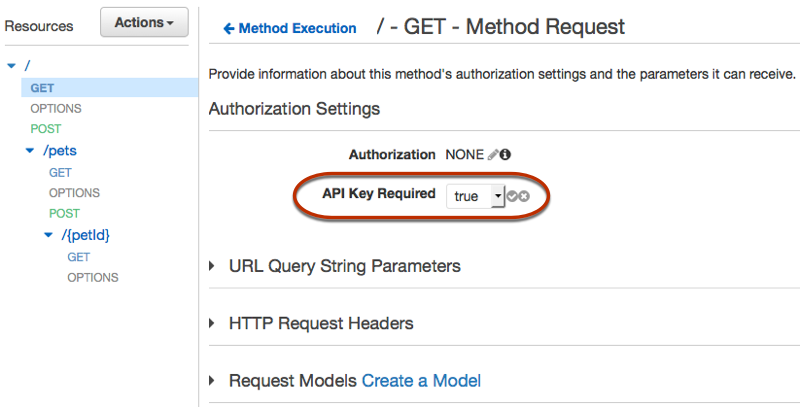Select GET method under /pets
Viewport: 800px width, 407px height.
(x=60, y=173)
